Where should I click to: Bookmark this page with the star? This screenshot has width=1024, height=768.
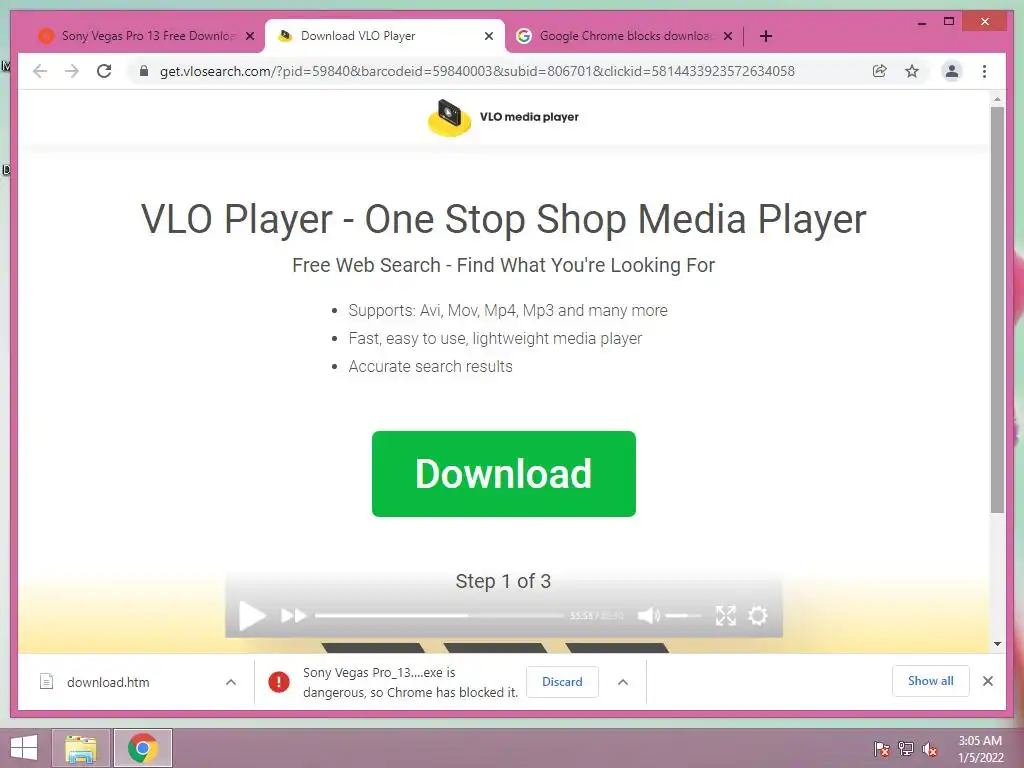tap(912, 71)
